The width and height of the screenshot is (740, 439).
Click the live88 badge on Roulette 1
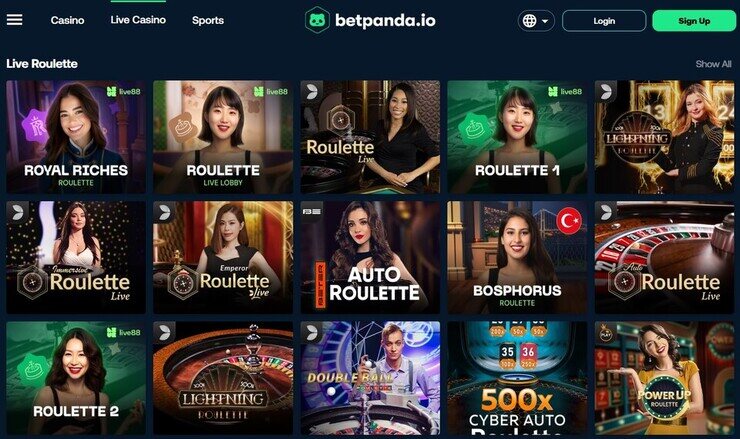point(565,92)
